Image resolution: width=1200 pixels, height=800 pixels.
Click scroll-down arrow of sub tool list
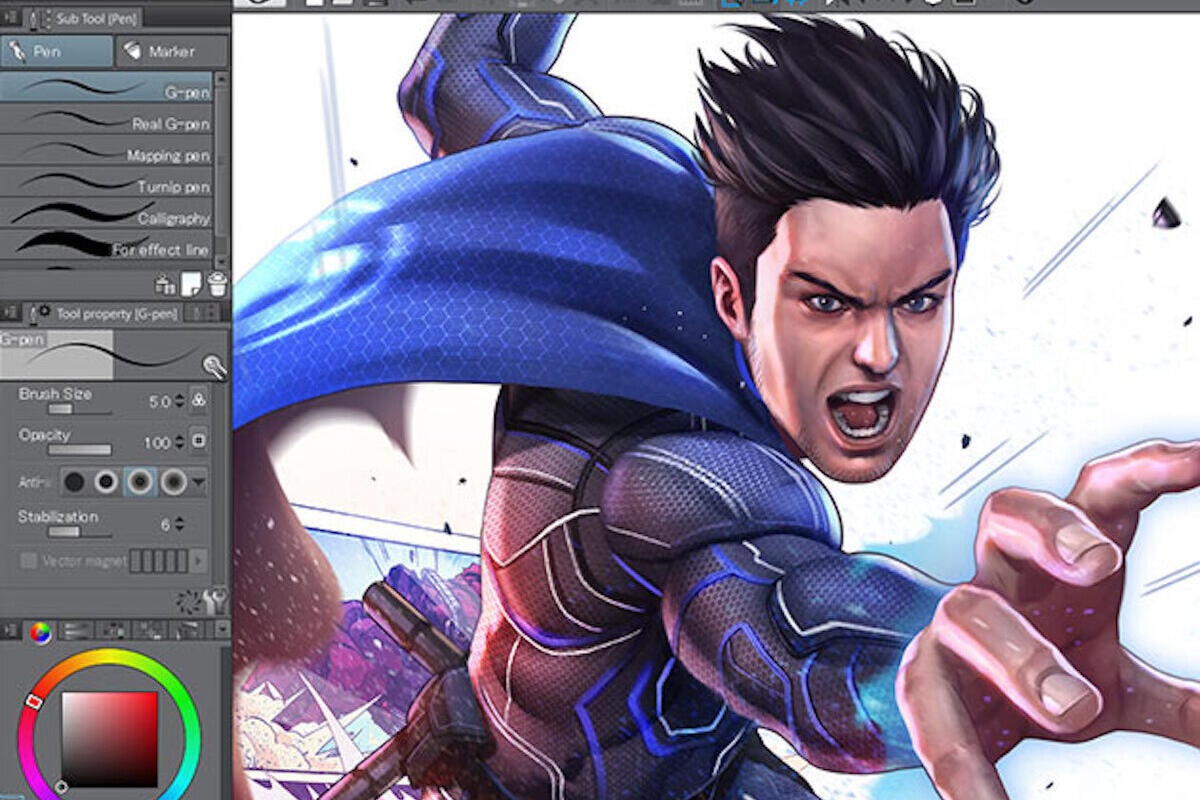(x=222, y=262)
